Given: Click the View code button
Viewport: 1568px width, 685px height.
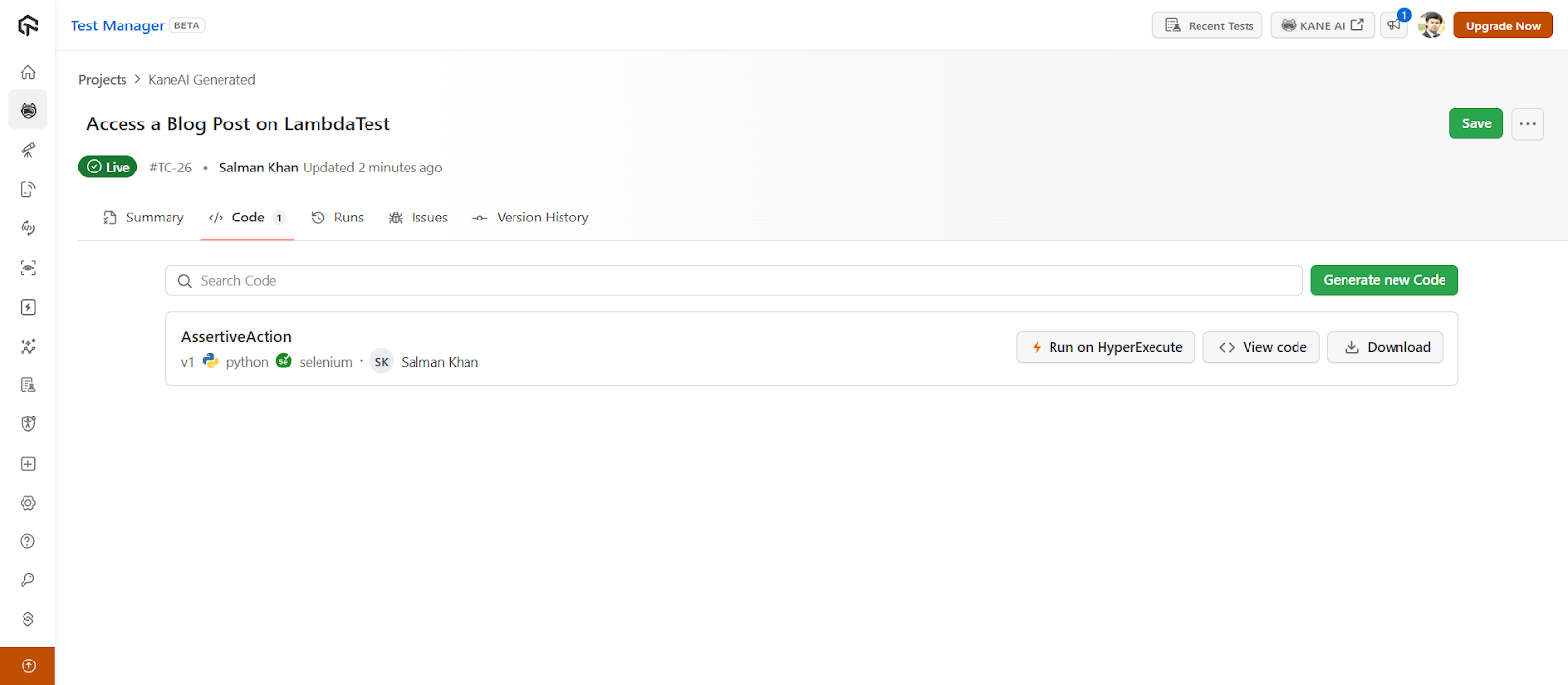Looking at the screenshot, I should coord(1261,347).
